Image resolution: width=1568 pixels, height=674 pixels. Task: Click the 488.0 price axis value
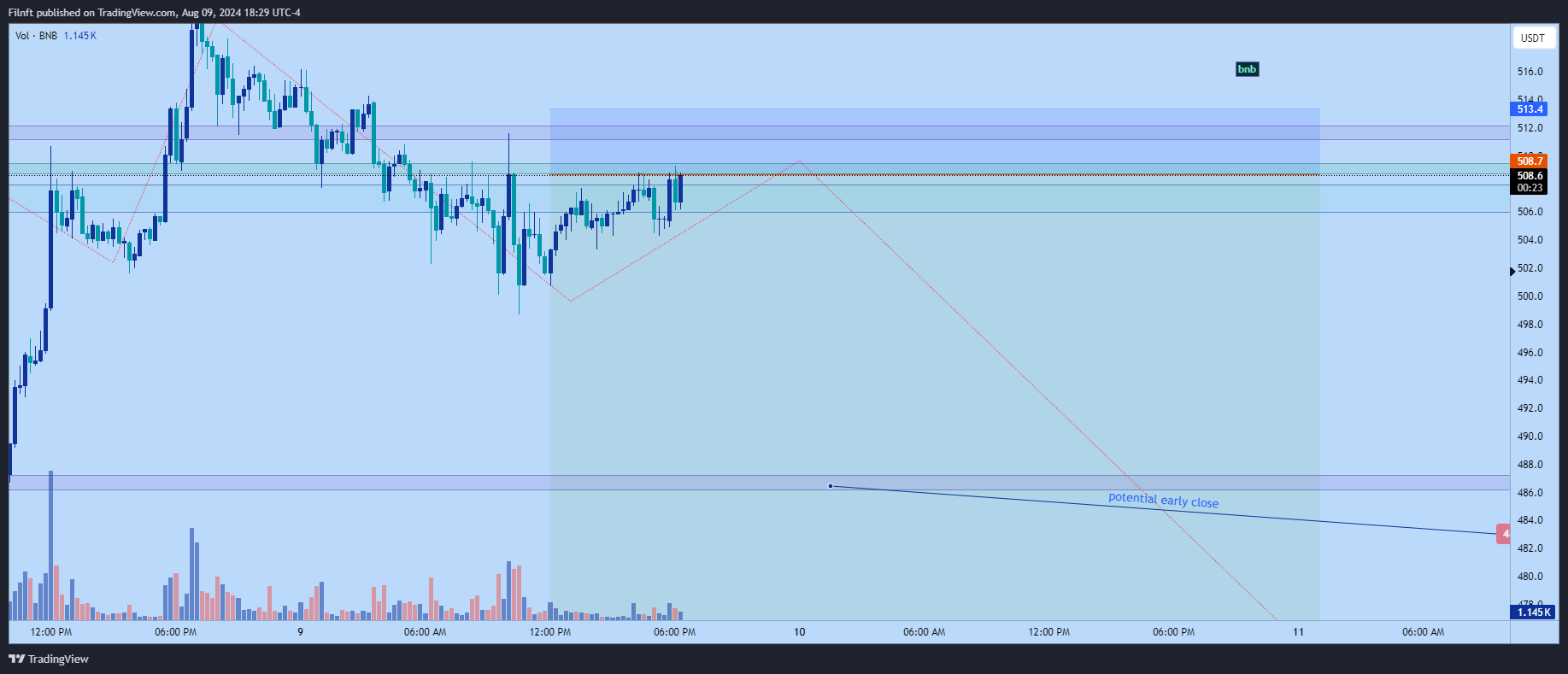coord(1530,465)
